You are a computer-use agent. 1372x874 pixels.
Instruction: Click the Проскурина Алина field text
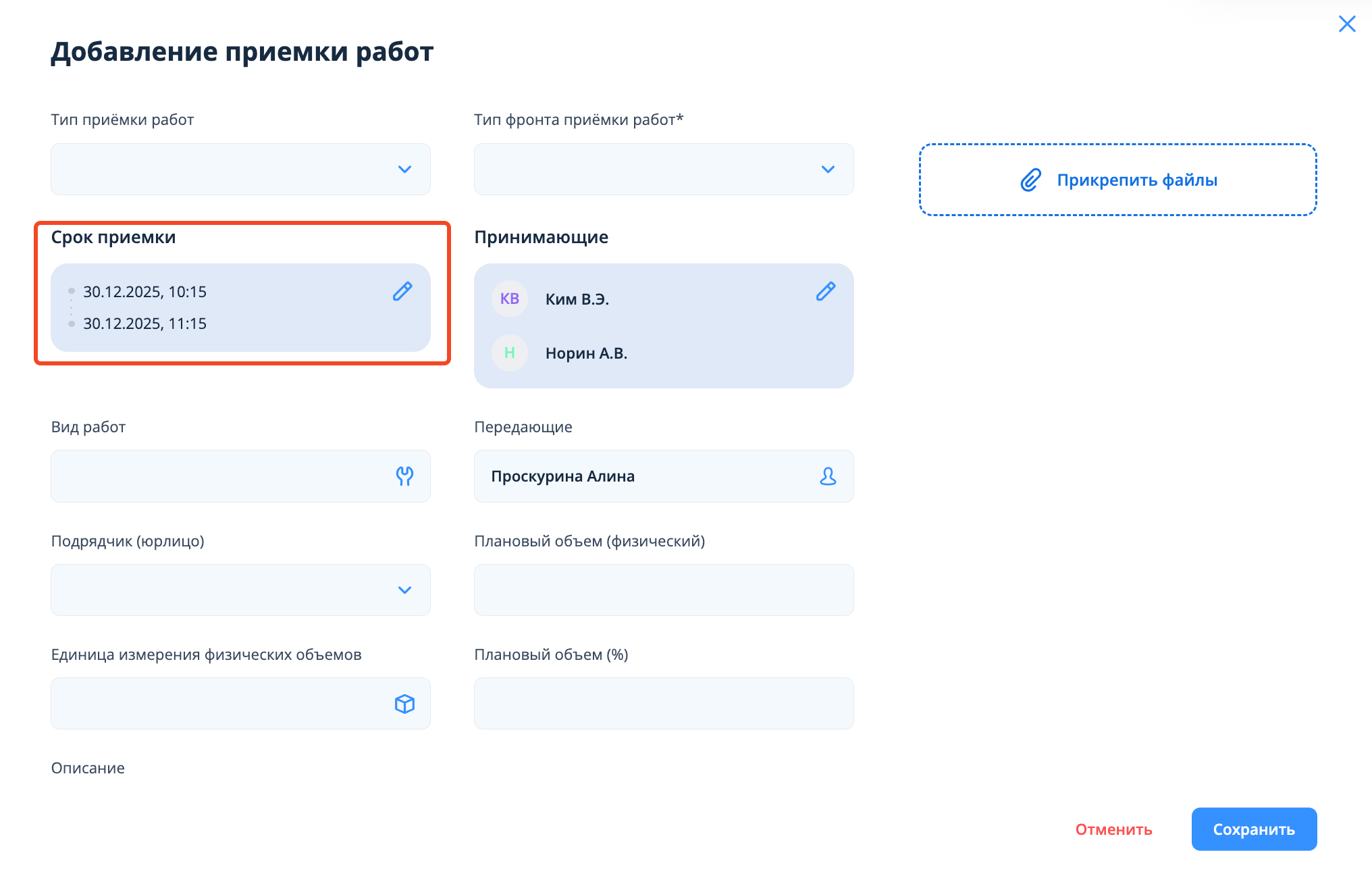pos(562,476)
